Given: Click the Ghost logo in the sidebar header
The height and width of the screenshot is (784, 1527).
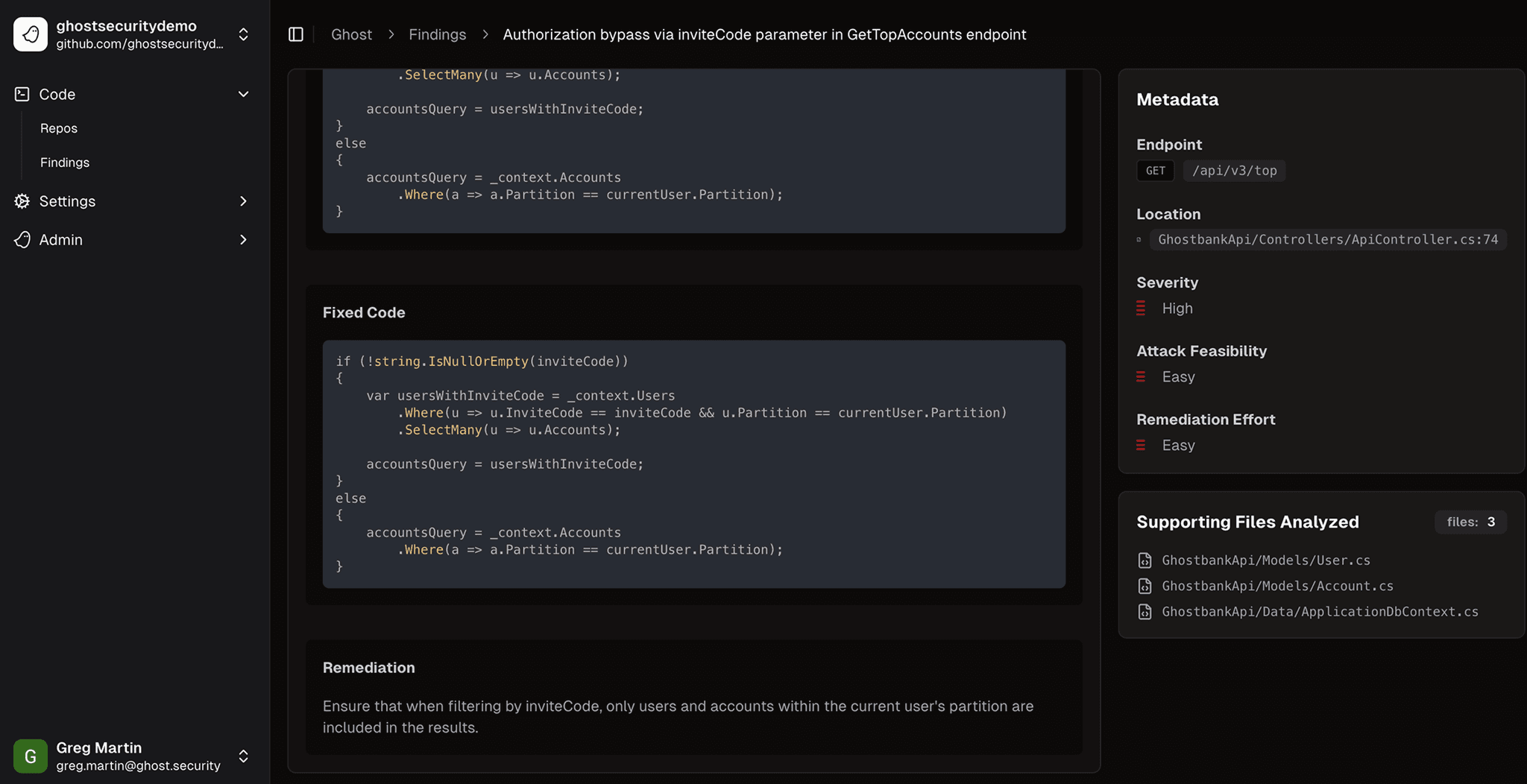Looking at the screenshot, I should tap(31, 34).
